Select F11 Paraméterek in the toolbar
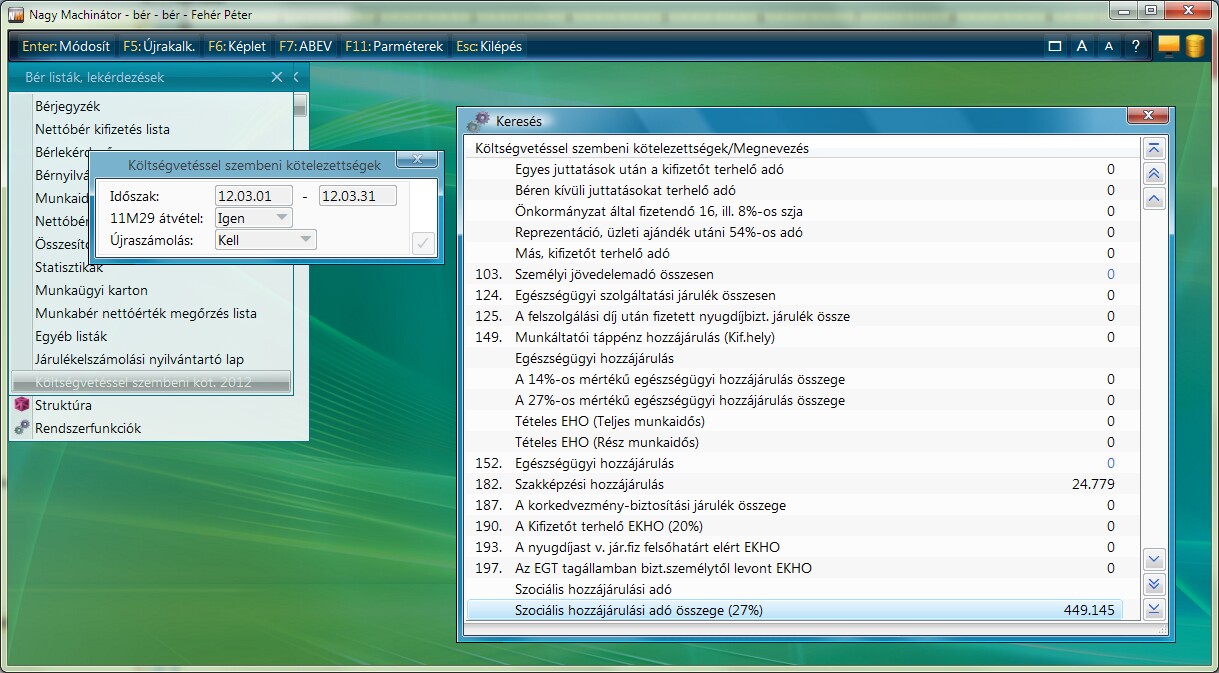The width and height of the screenshot is (1219, 673). pyautogui.click(x=394, y=46)
